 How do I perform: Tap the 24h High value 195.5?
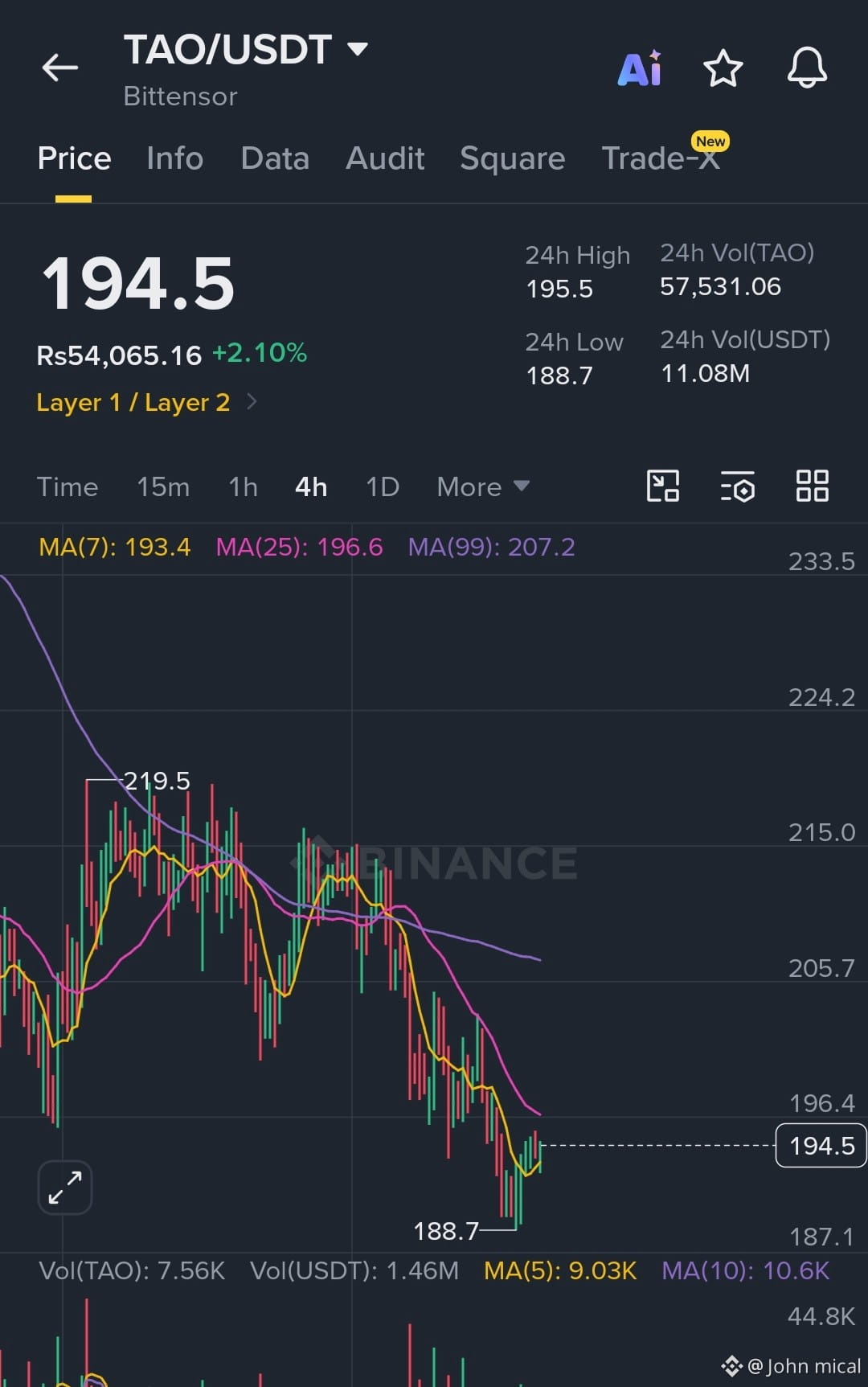(x=559, y=289)
